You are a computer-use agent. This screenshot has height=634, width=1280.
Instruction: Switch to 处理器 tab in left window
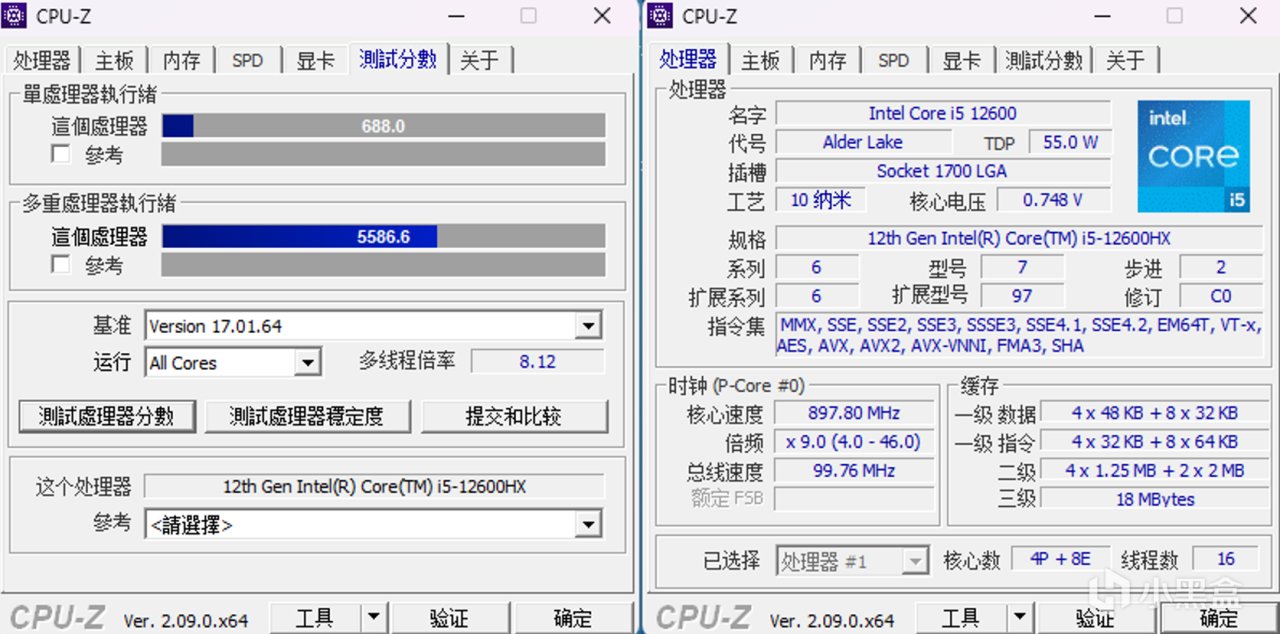(42, 61)
